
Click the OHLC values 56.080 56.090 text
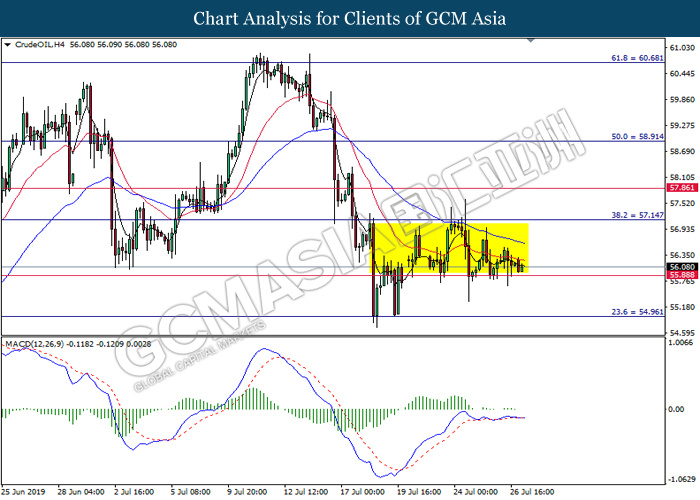[124, 45]
